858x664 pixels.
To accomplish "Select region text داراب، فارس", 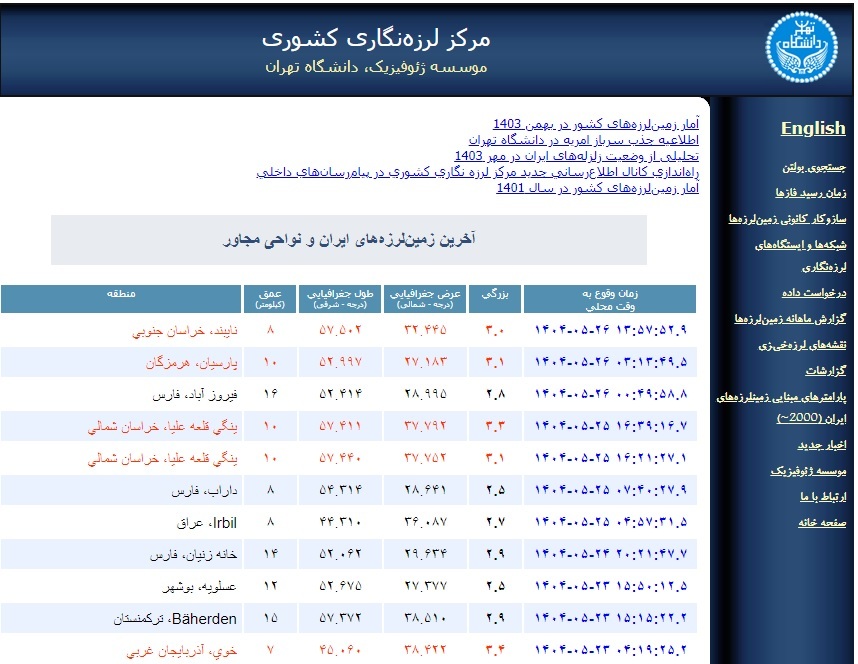I will pyautogui.click(x=205, y=491).
